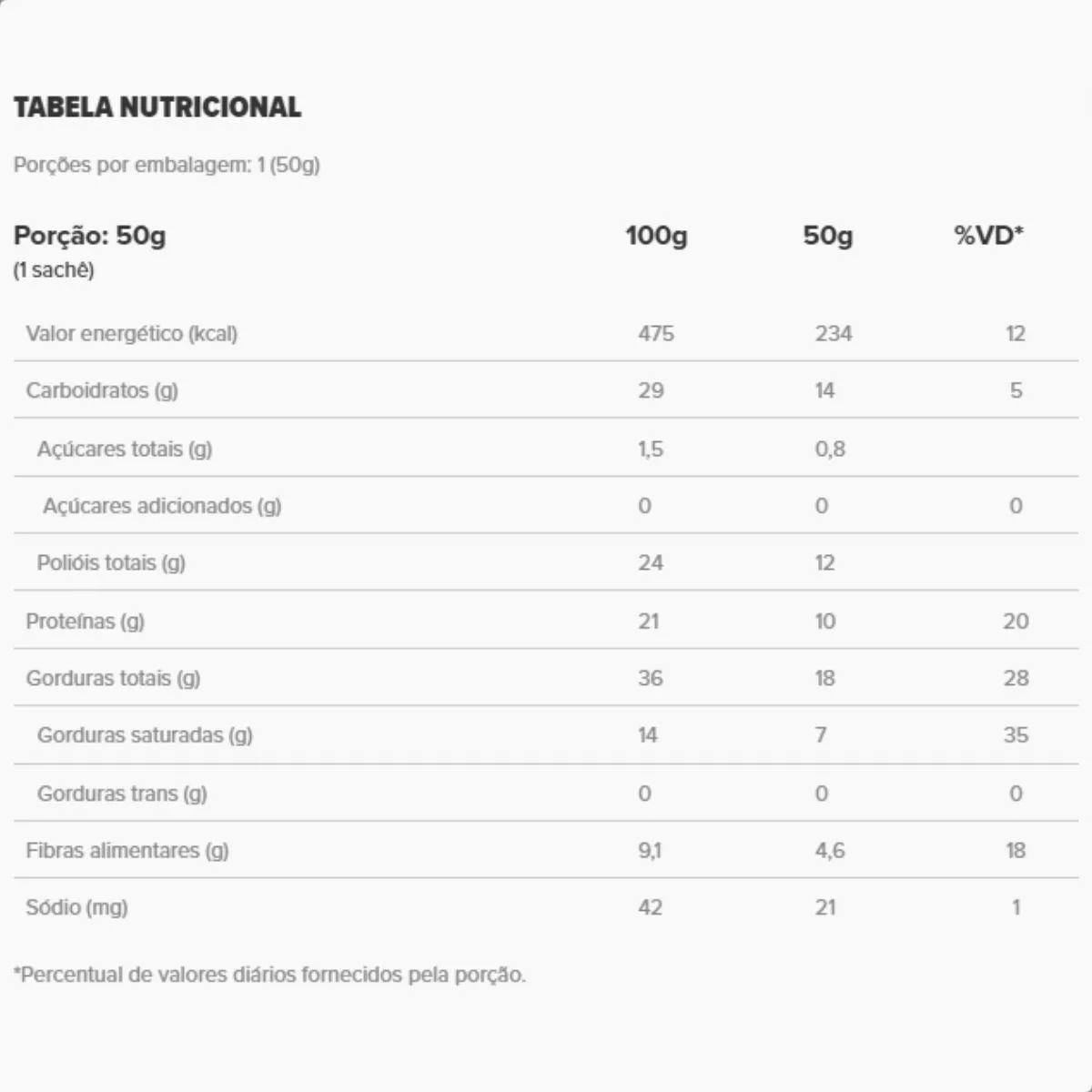Image resolution: width=1092 pixels, height=1092 pixels.
Task: Select the Açúcares adicionados (g) label
Action: point(162,505)
